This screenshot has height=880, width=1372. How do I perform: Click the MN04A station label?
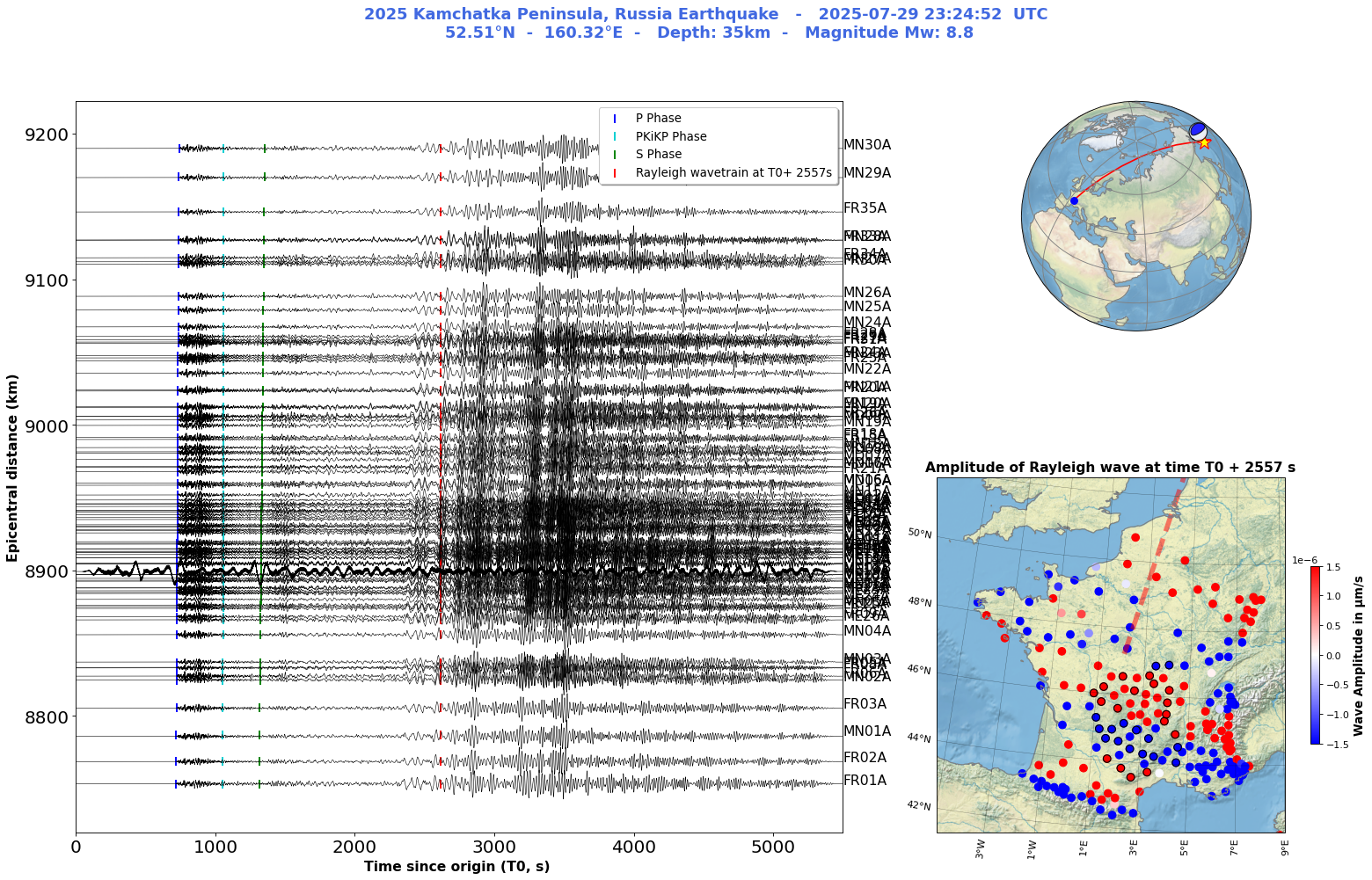[866, 630]
